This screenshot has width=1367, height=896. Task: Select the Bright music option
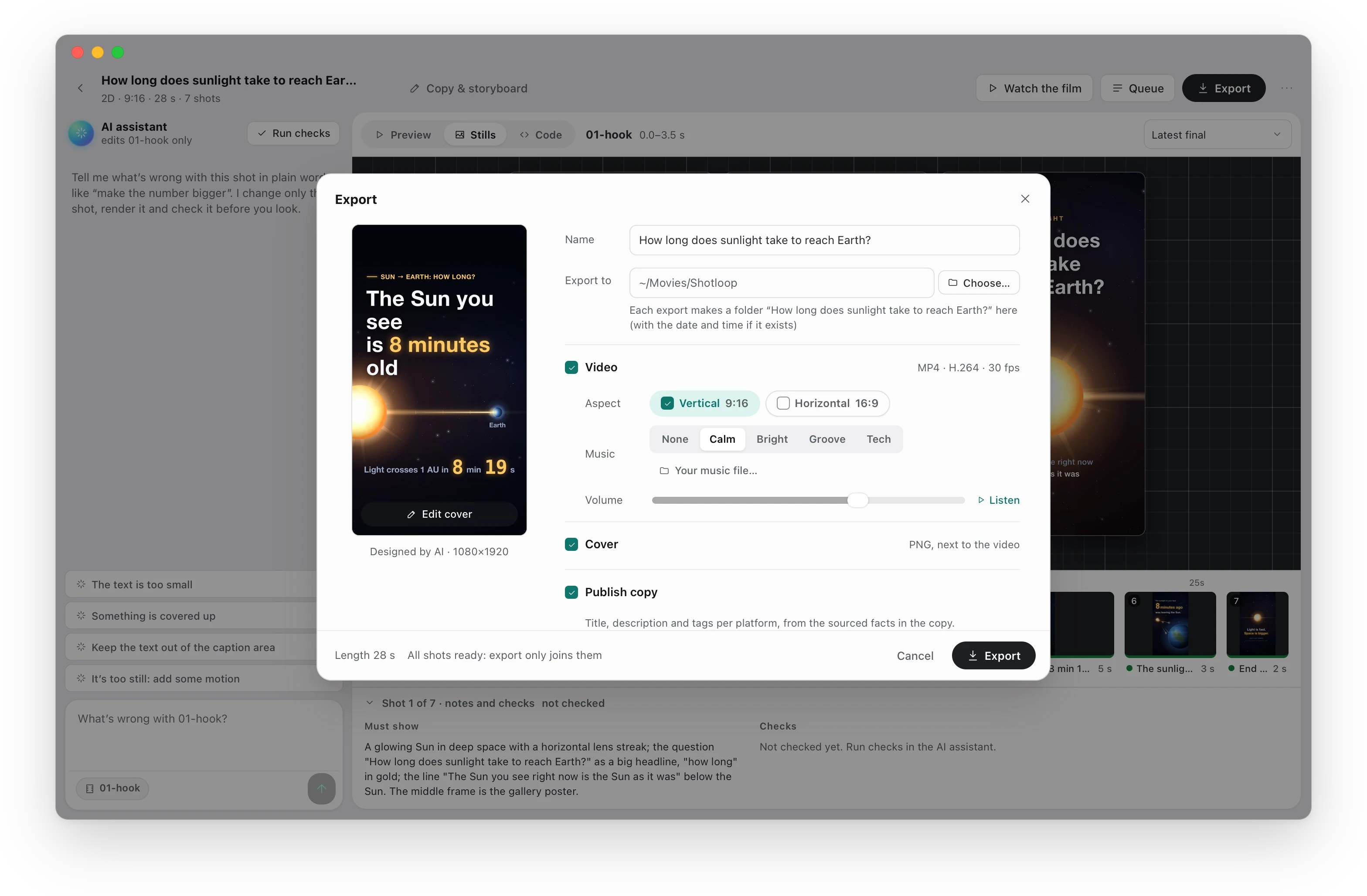pyautogui.click(x=772, y=439)
